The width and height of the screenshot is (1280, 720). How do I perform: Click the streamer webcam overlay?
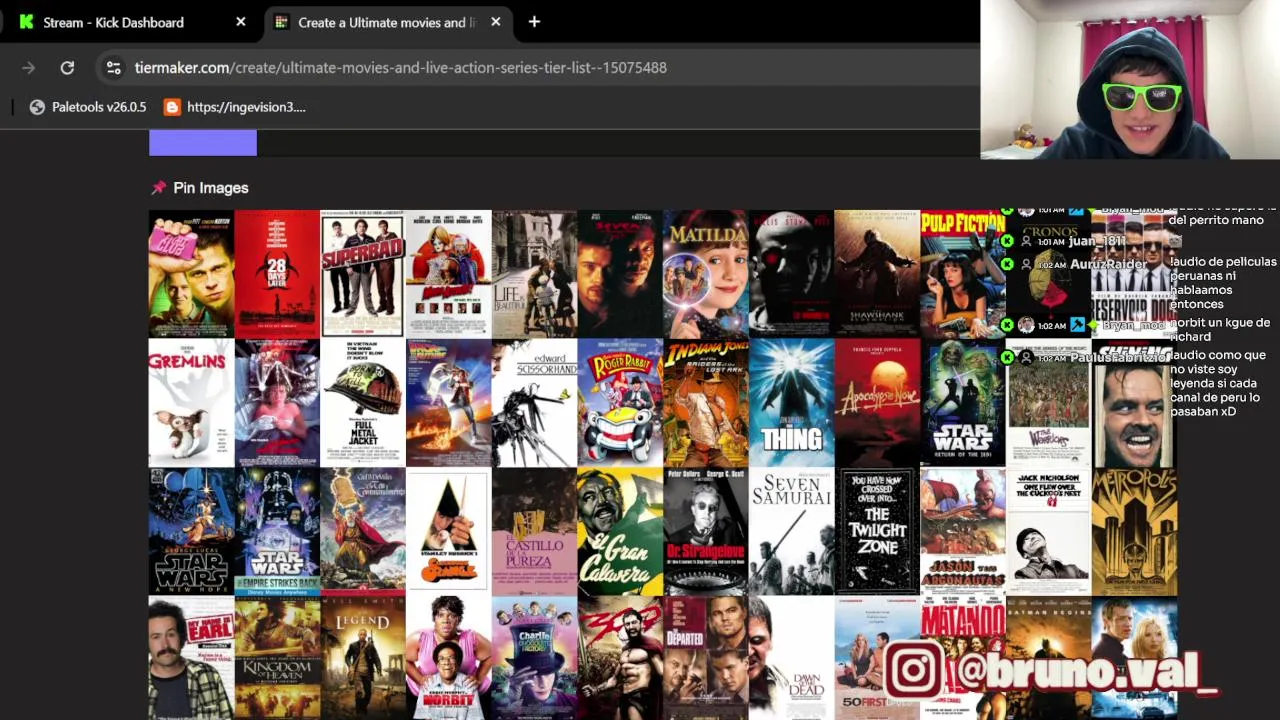pyautogui.click(x=1130, y=80)
